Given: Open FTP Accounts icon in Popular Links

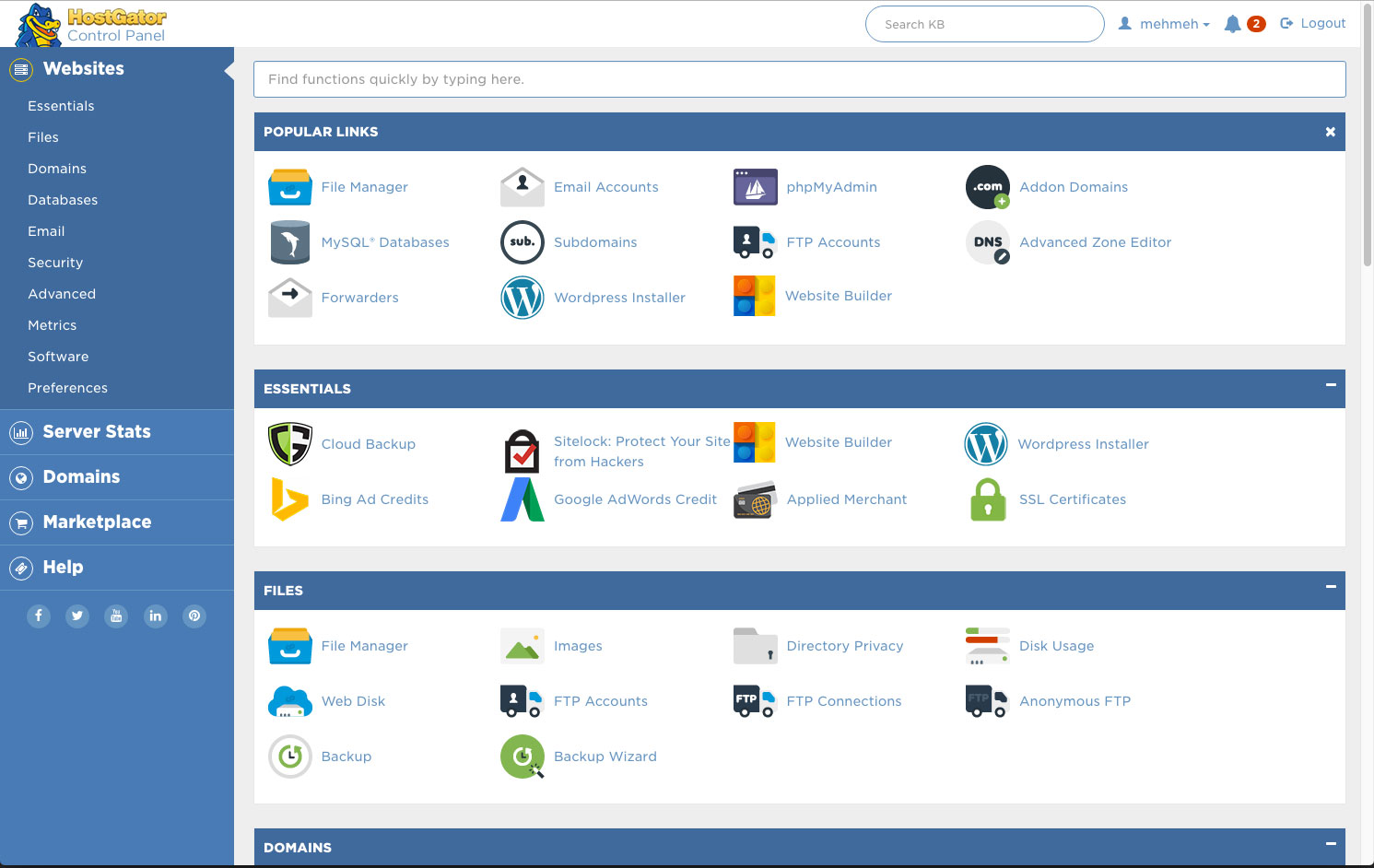Looking at the screenshot, I should click(x=754, y=242).
